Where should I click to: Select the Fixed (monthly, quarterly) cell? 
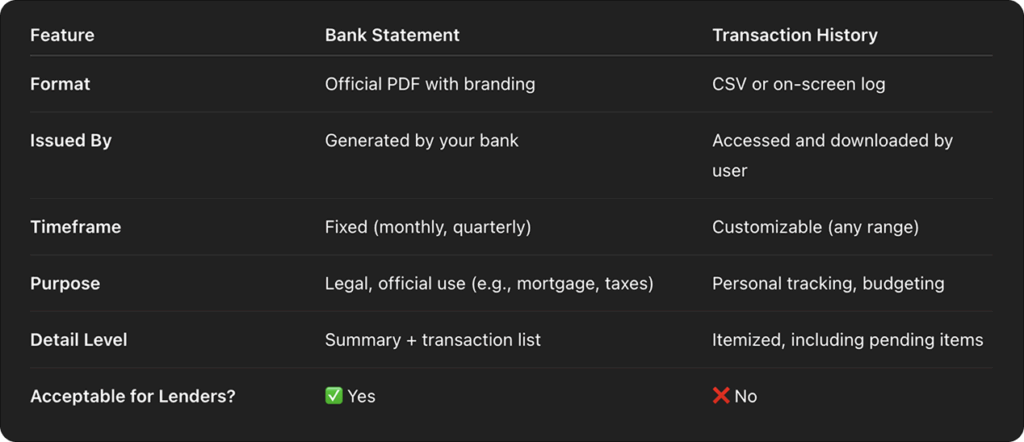point(428,227)
